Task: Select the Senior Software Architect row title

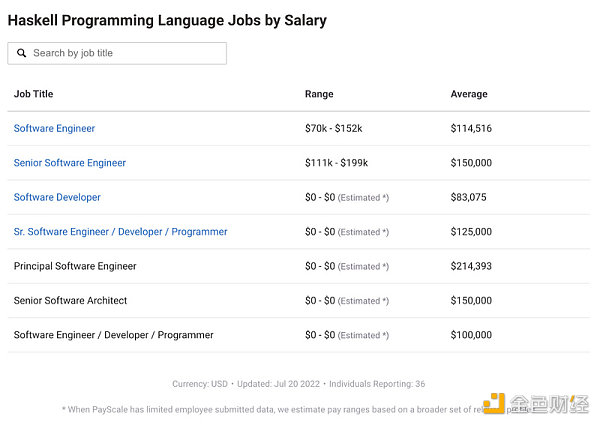Action: point(70,301)
